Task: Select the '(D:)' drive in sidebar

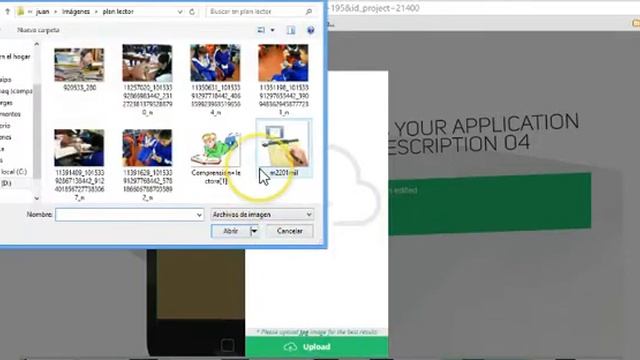Action: [x=6, y=183]
